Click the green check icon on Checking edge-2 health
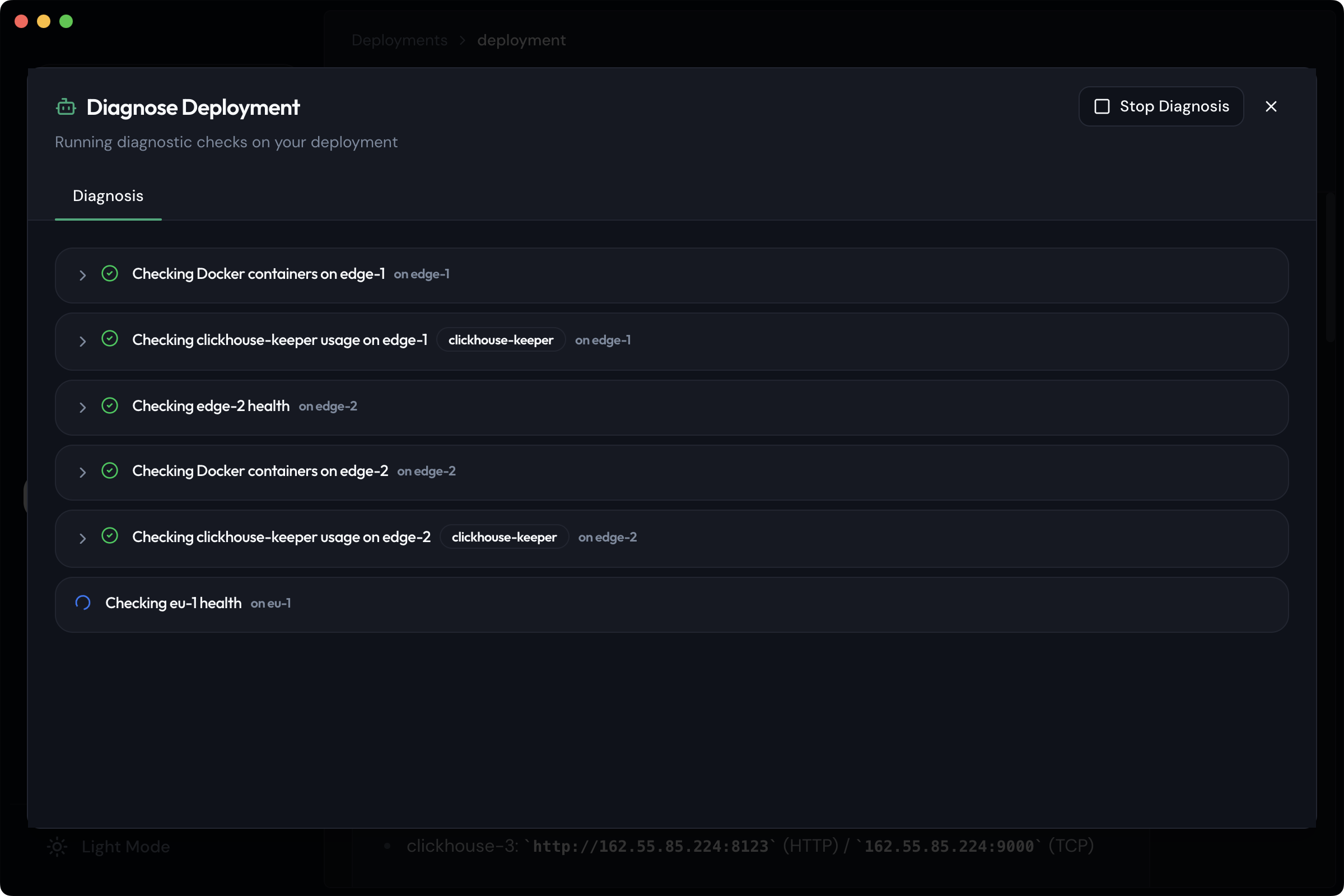This screenshot has height=896, width=1344. point(110,405)
